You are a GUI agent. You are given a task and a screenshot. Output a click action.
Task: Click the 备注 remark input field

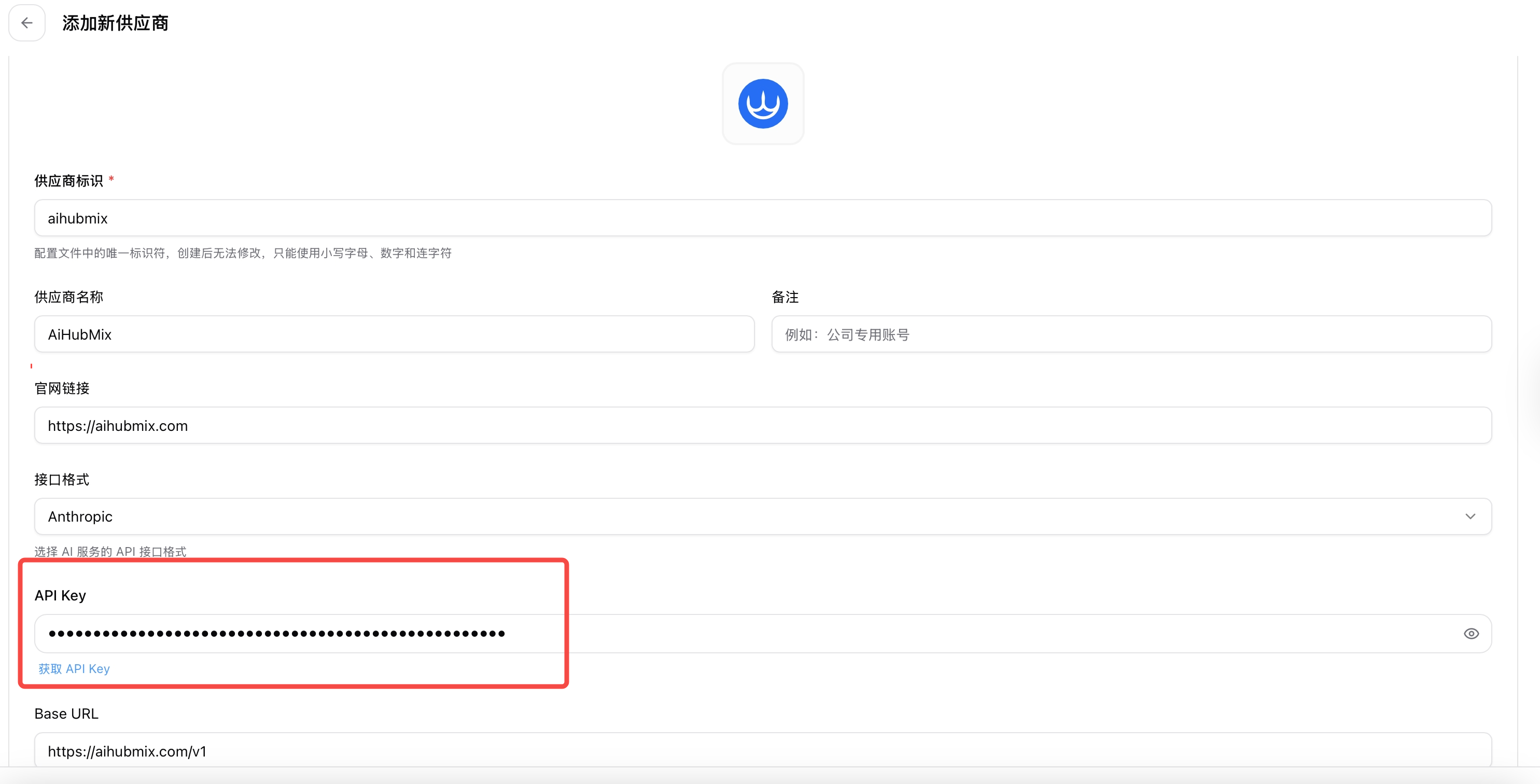1130,334
